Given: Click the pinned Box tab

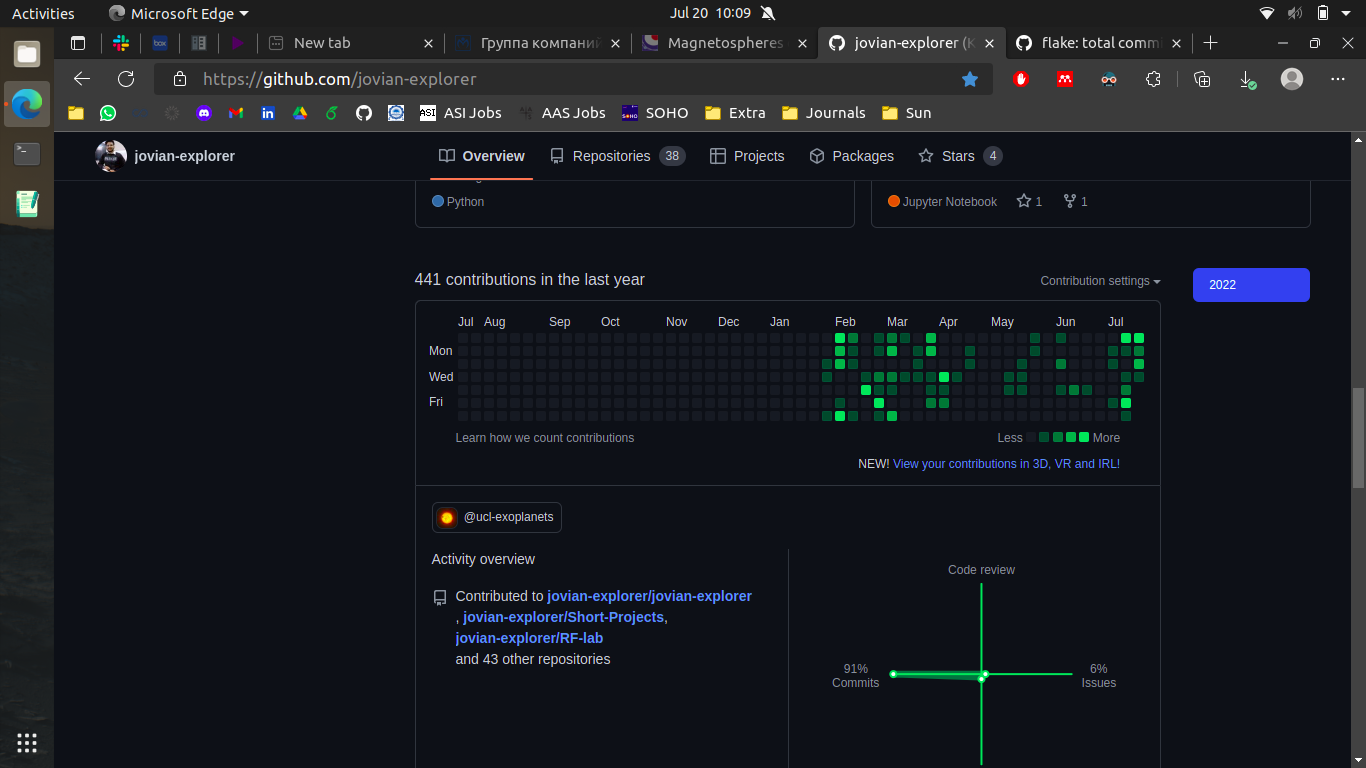Looking at the screenshot, I should [160, 43].
